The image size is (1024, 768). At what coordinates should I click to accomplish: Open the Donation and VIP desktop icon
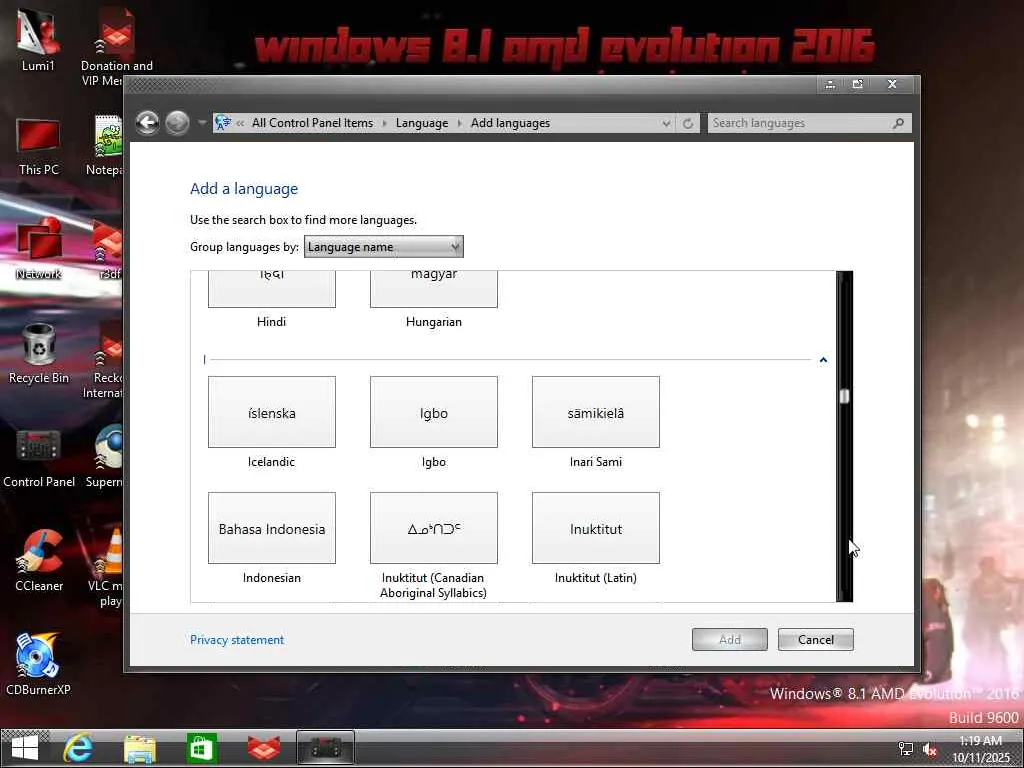(116, 47)
